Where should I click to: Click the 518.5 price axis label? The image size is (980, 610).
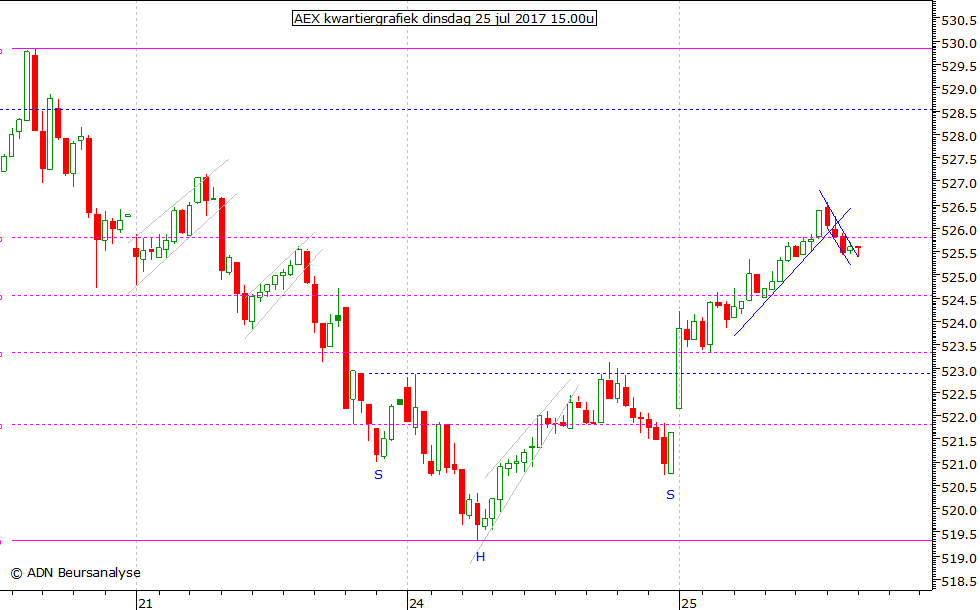959,582
